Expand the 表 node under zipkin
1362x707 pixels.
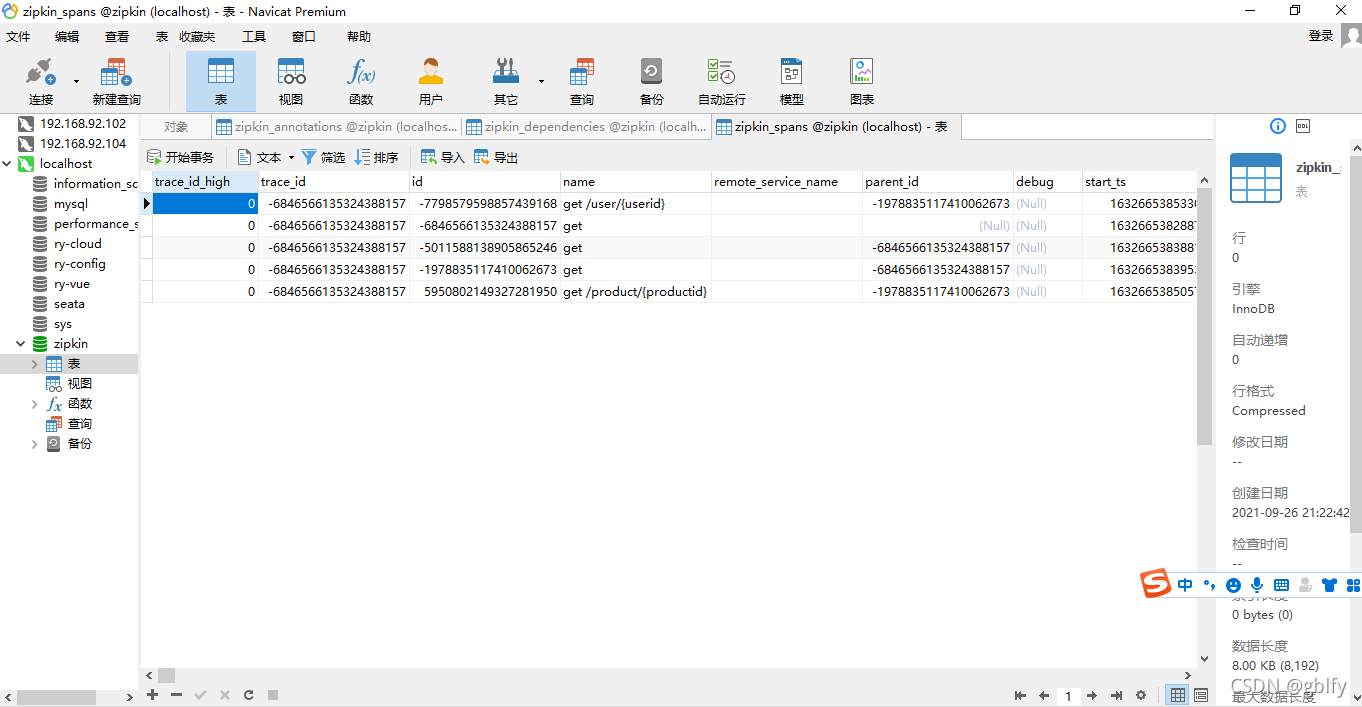point(35,364)
